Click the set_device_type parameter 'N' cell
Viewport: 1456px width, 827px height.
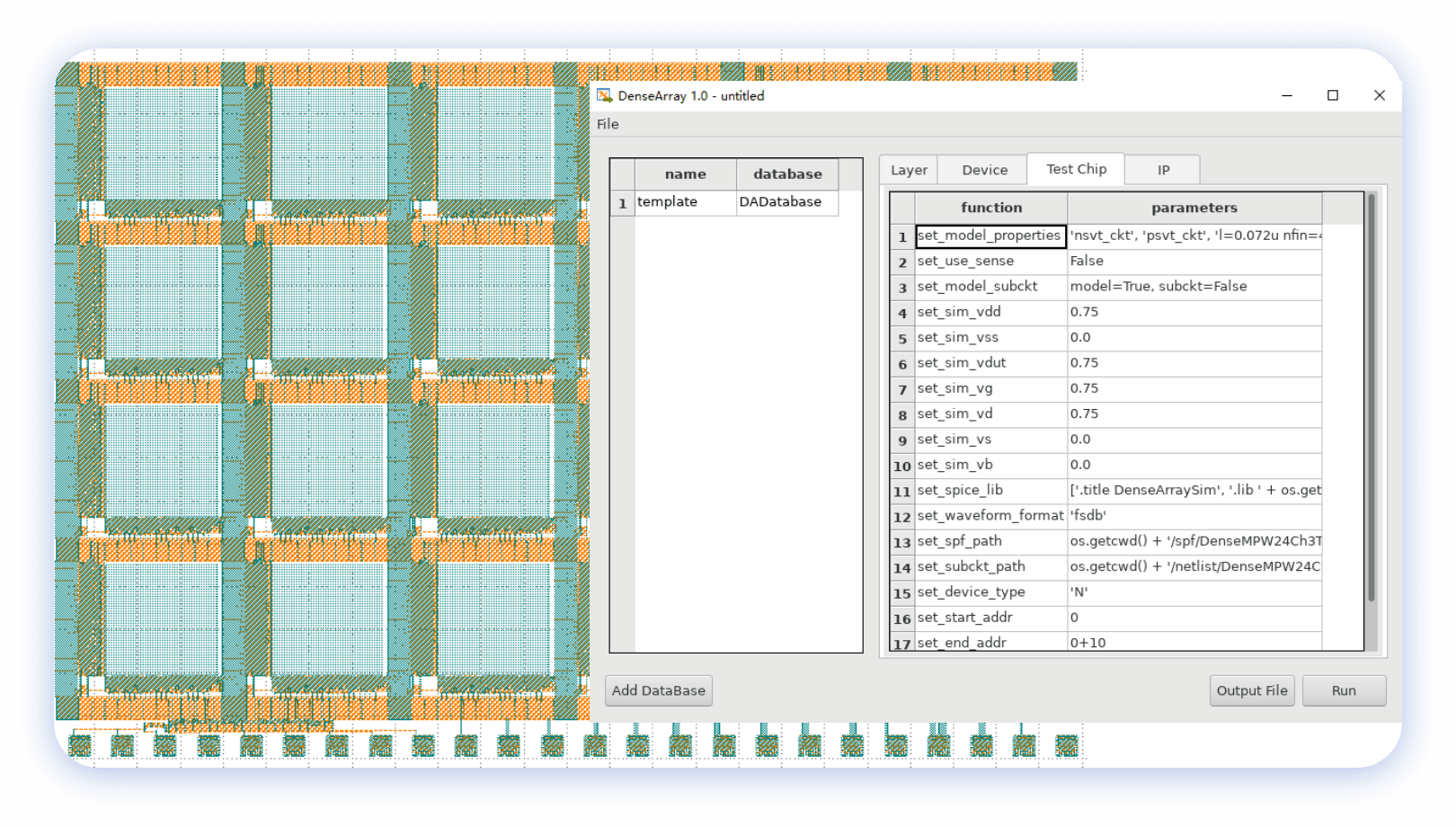point(1194,592)
